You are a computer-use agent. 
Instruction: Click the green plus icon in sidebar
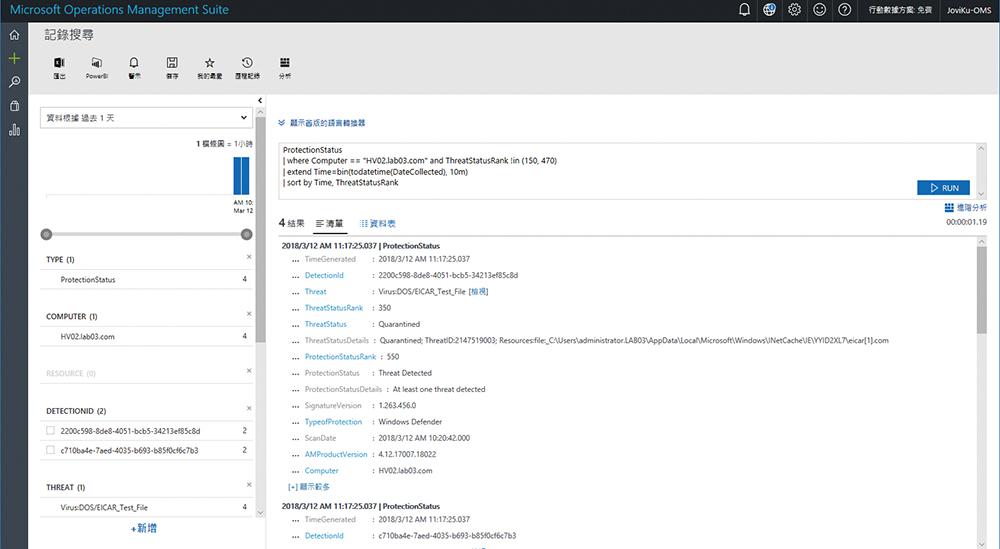14,58
